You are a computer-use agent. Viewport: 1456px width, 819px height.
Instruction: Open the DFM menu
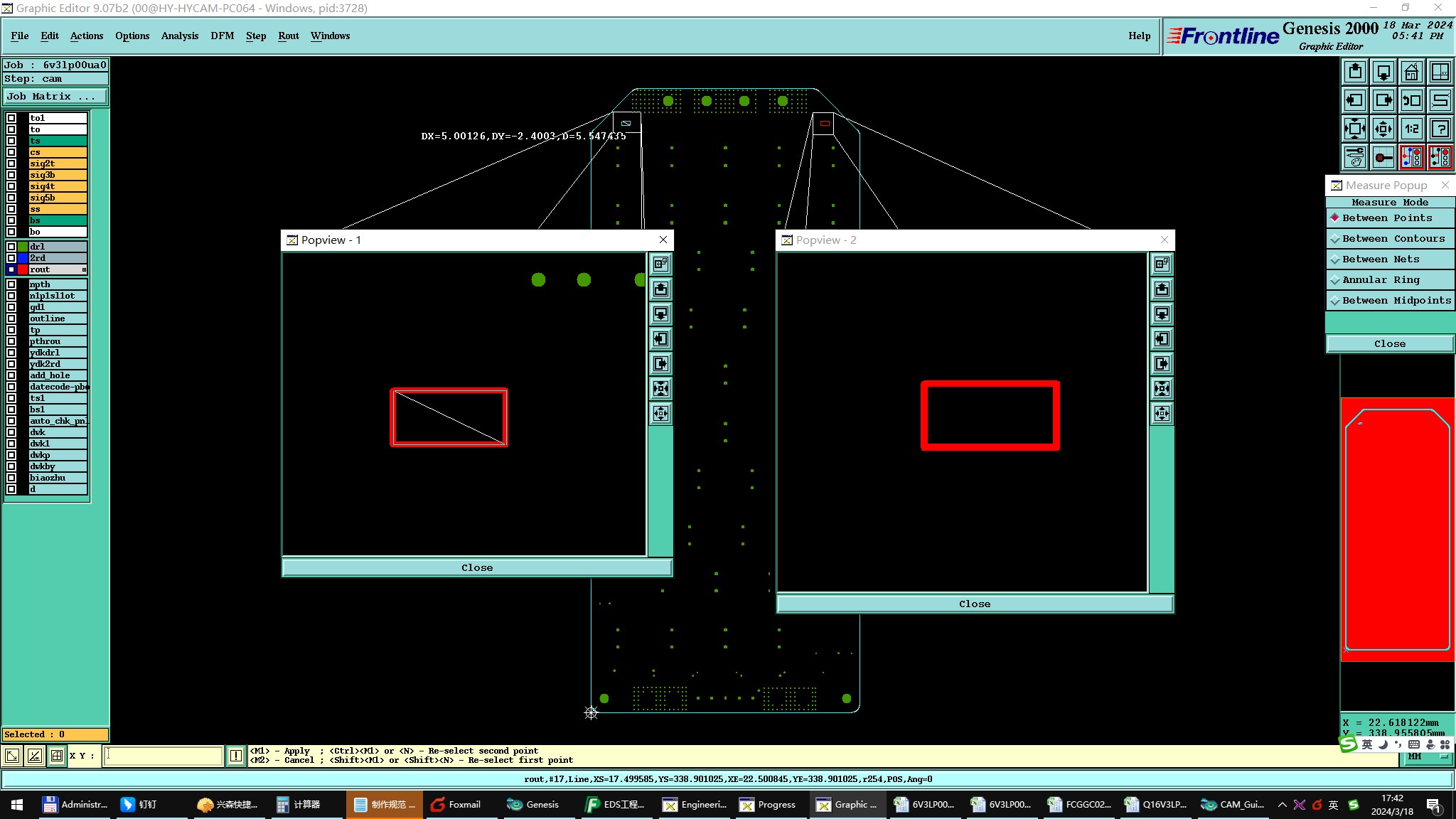point(222,36)
